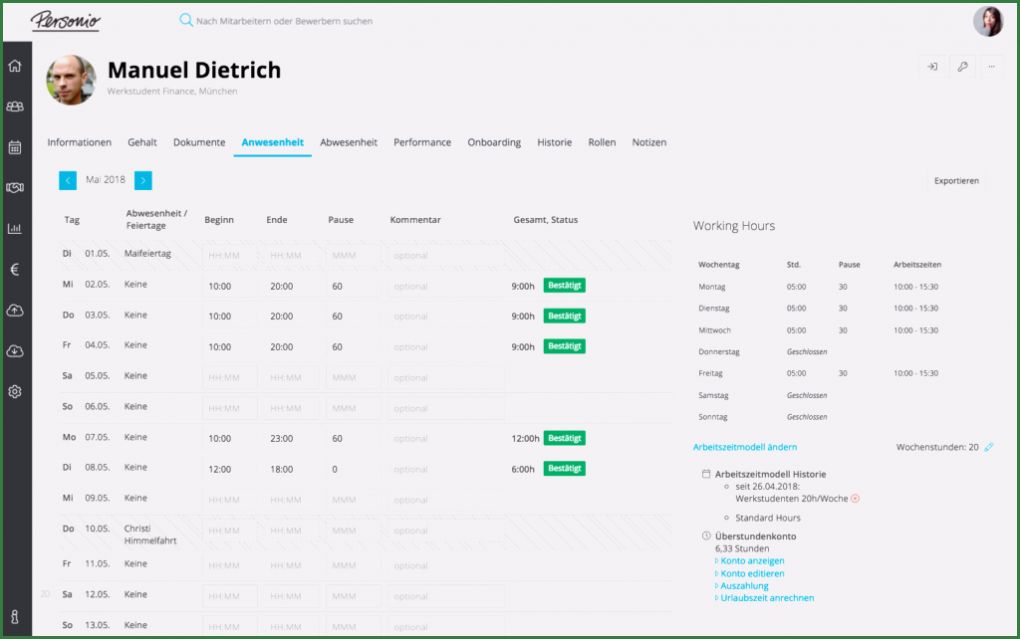
Task: Open the settings gear in the sidebar
Action: 15,392
